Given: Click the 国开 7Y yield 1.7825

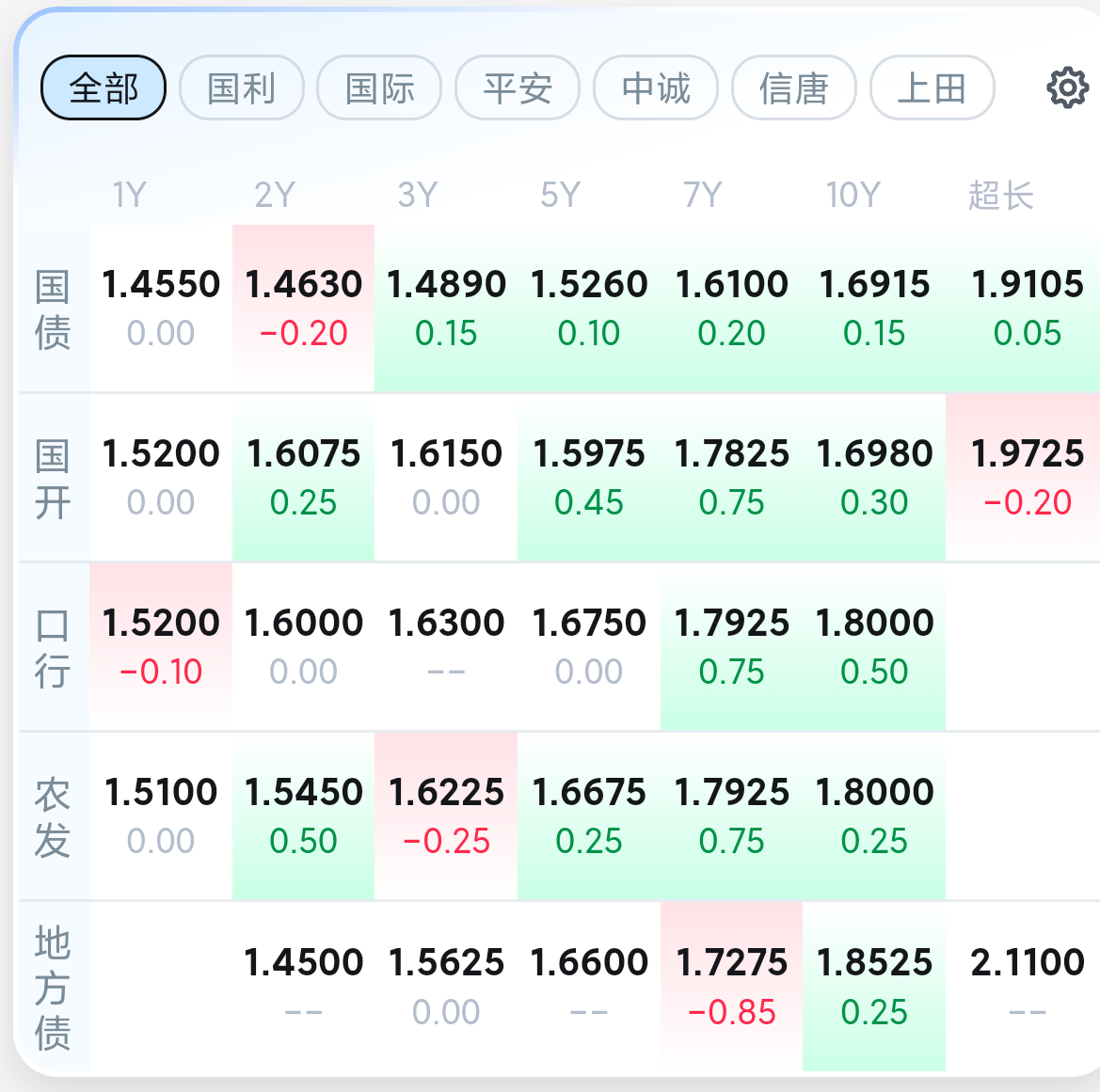Looking at the screenshot, I should (732, 478).
